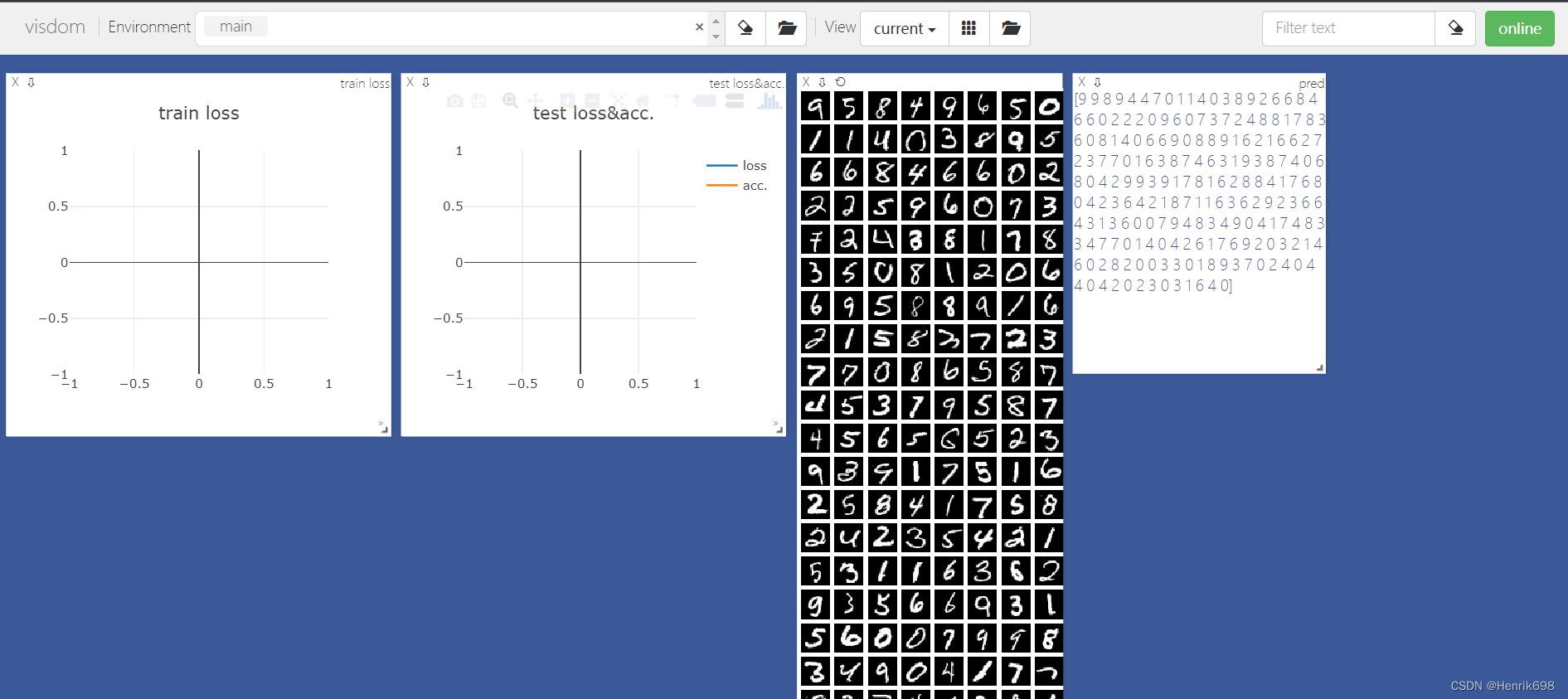Screen dimensions: 1568x699
Task: Toggle the loss trace in legend
Action: [736, 166]
